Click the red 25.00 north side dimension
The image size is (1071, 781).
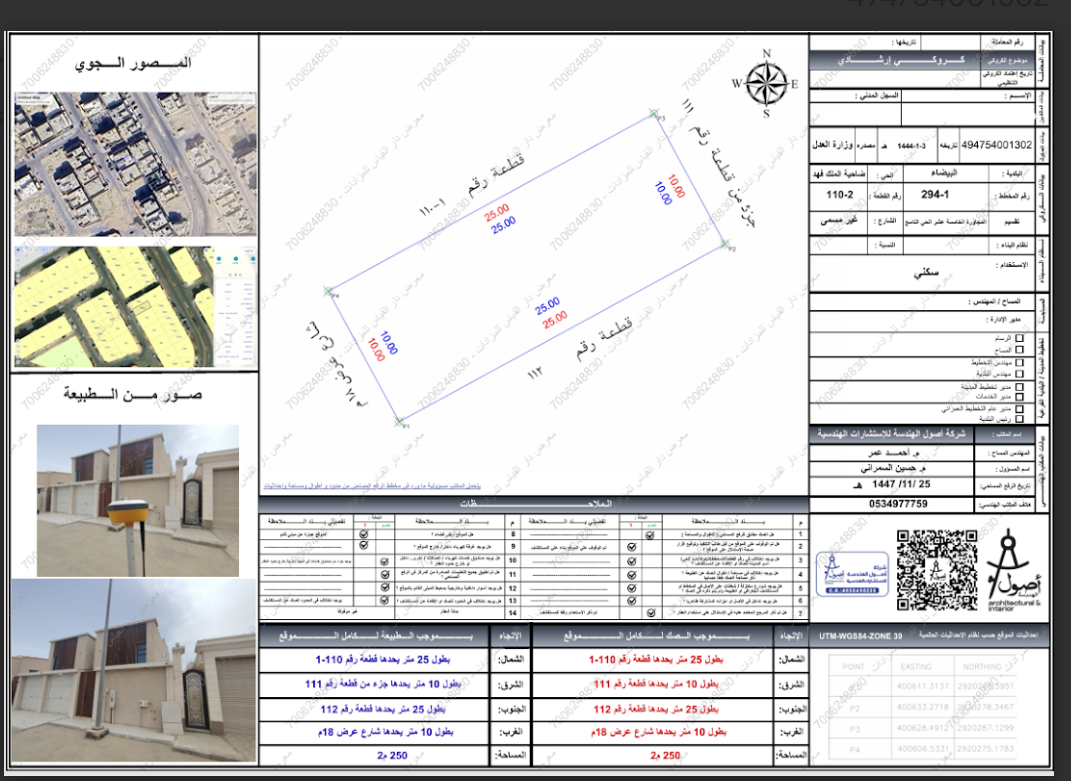[497, 213]
